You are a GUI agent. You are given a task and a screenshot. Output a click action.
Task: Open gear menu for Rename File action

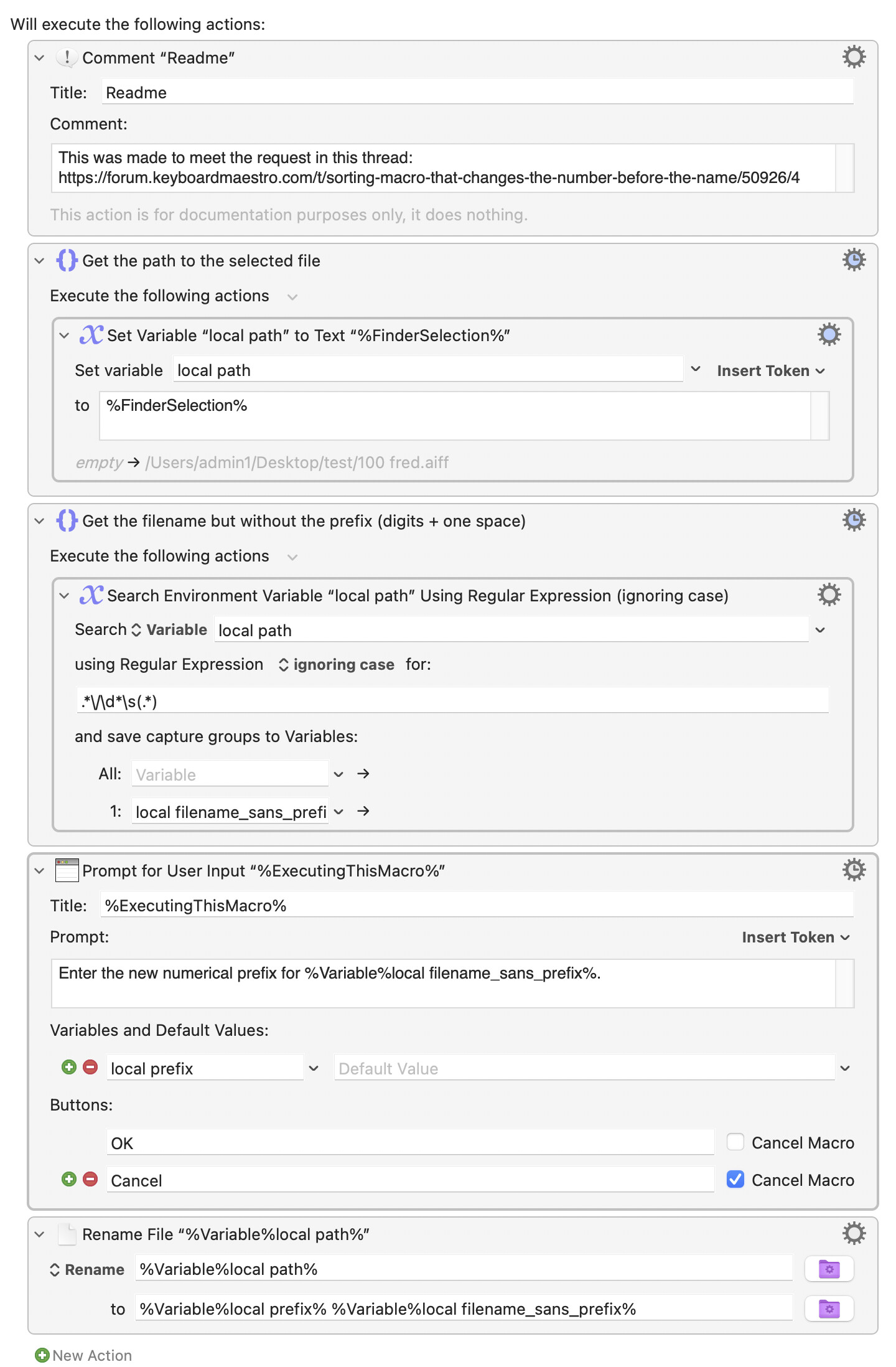(x=854, y=1233)
